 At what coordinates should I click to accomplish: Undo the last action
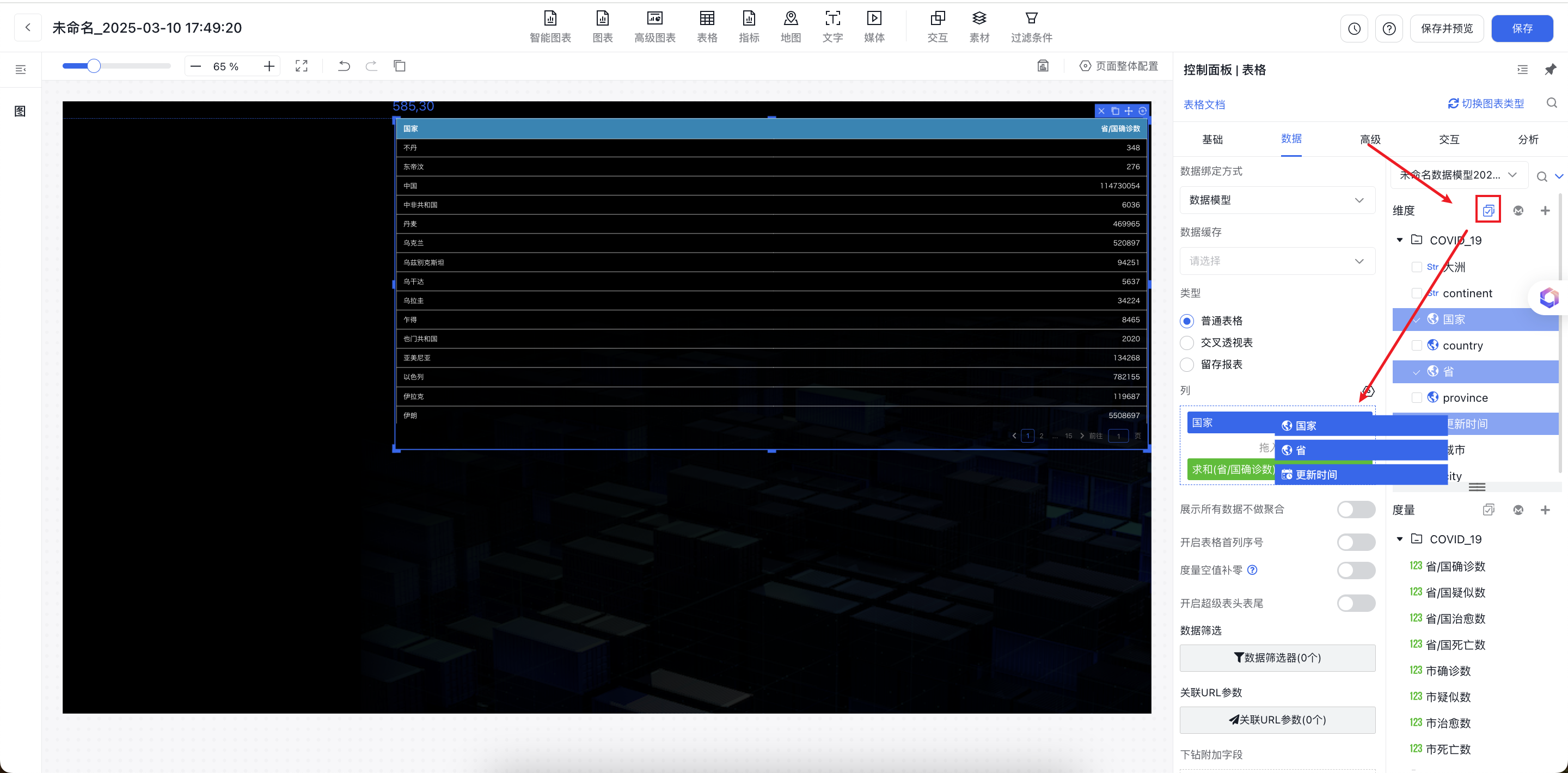pos(344,66)
